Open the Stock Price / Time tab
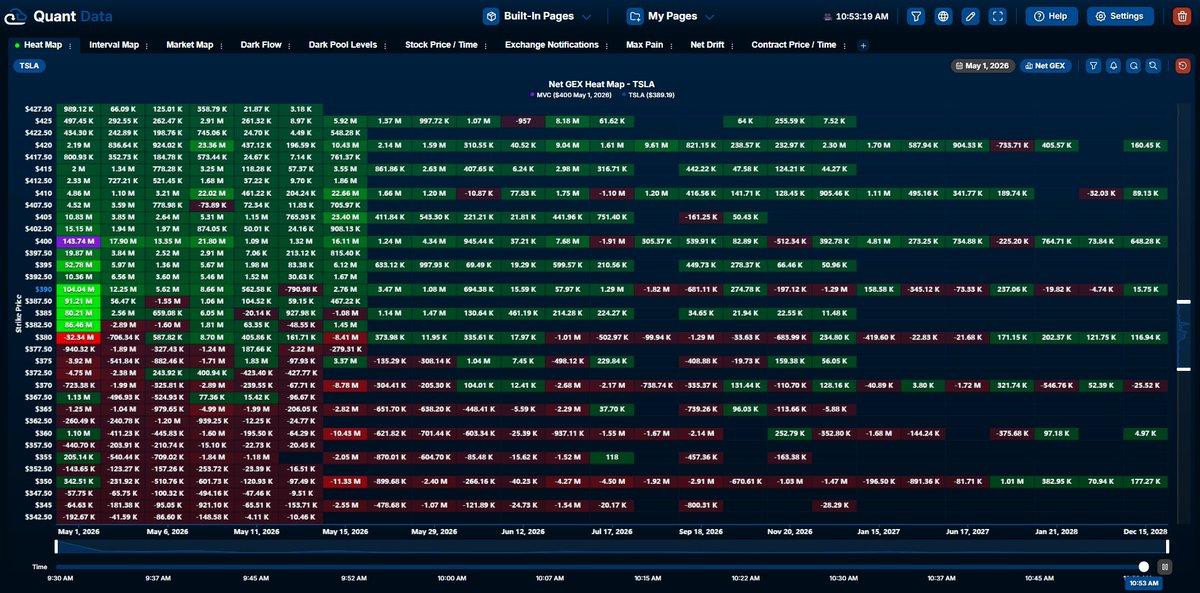 tap(441, 45)
